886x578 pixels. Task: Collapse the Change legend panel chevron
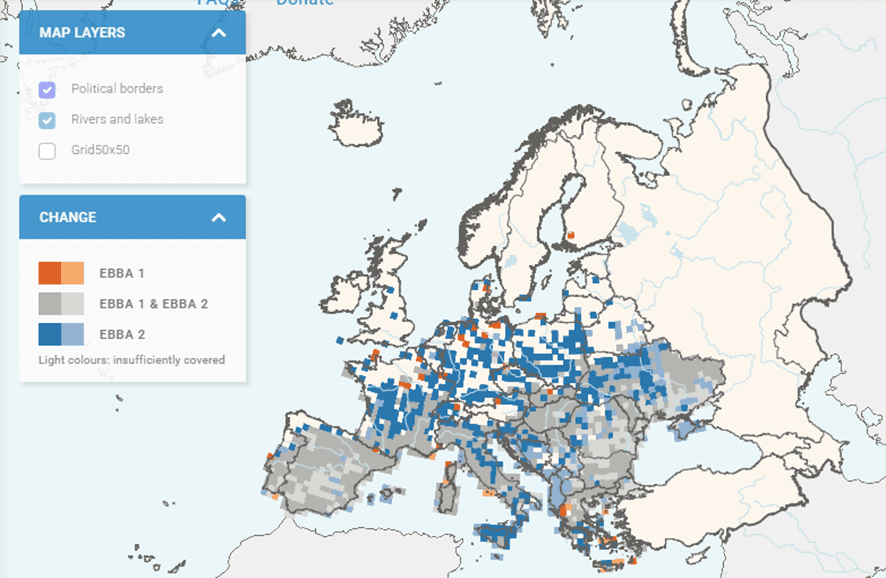(219, 217)
